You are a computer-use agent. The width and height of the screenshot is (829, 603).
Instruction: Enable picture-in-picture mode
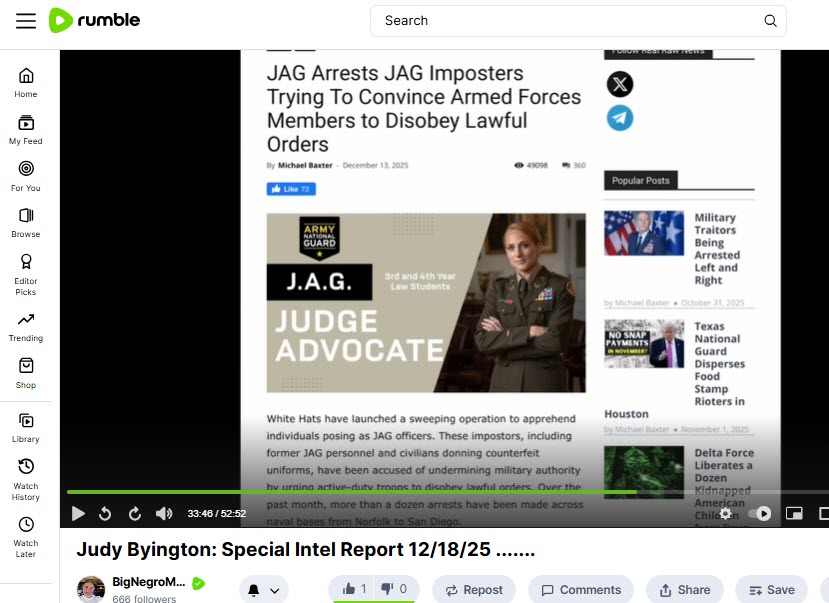[794, 513]
